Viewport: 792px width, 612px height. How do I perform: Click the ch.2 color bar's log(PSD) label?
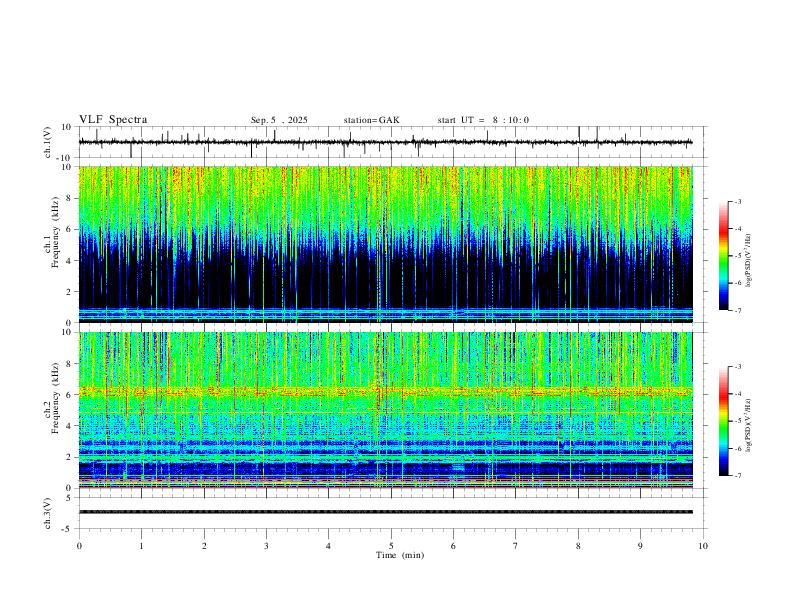pyautogui.click(x=749, y=425)
